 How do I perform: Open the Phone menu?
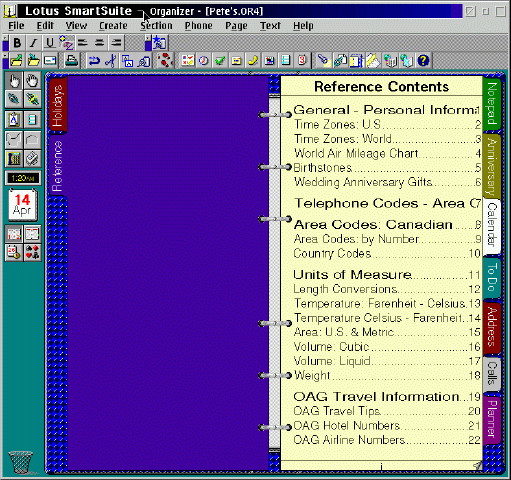click(199, 26)
